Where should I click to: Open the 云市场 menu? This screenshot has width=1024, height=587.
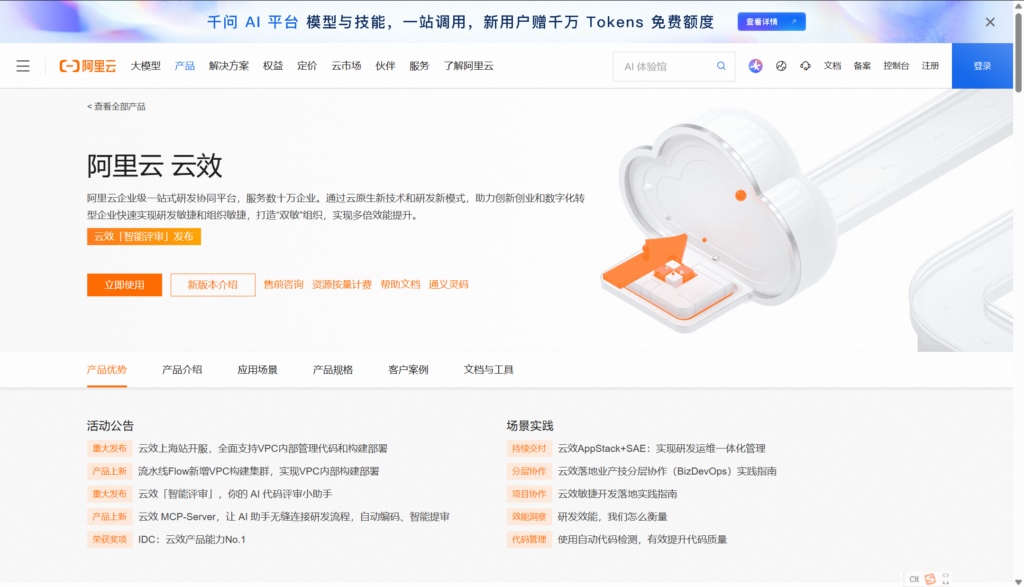(346, 66)
